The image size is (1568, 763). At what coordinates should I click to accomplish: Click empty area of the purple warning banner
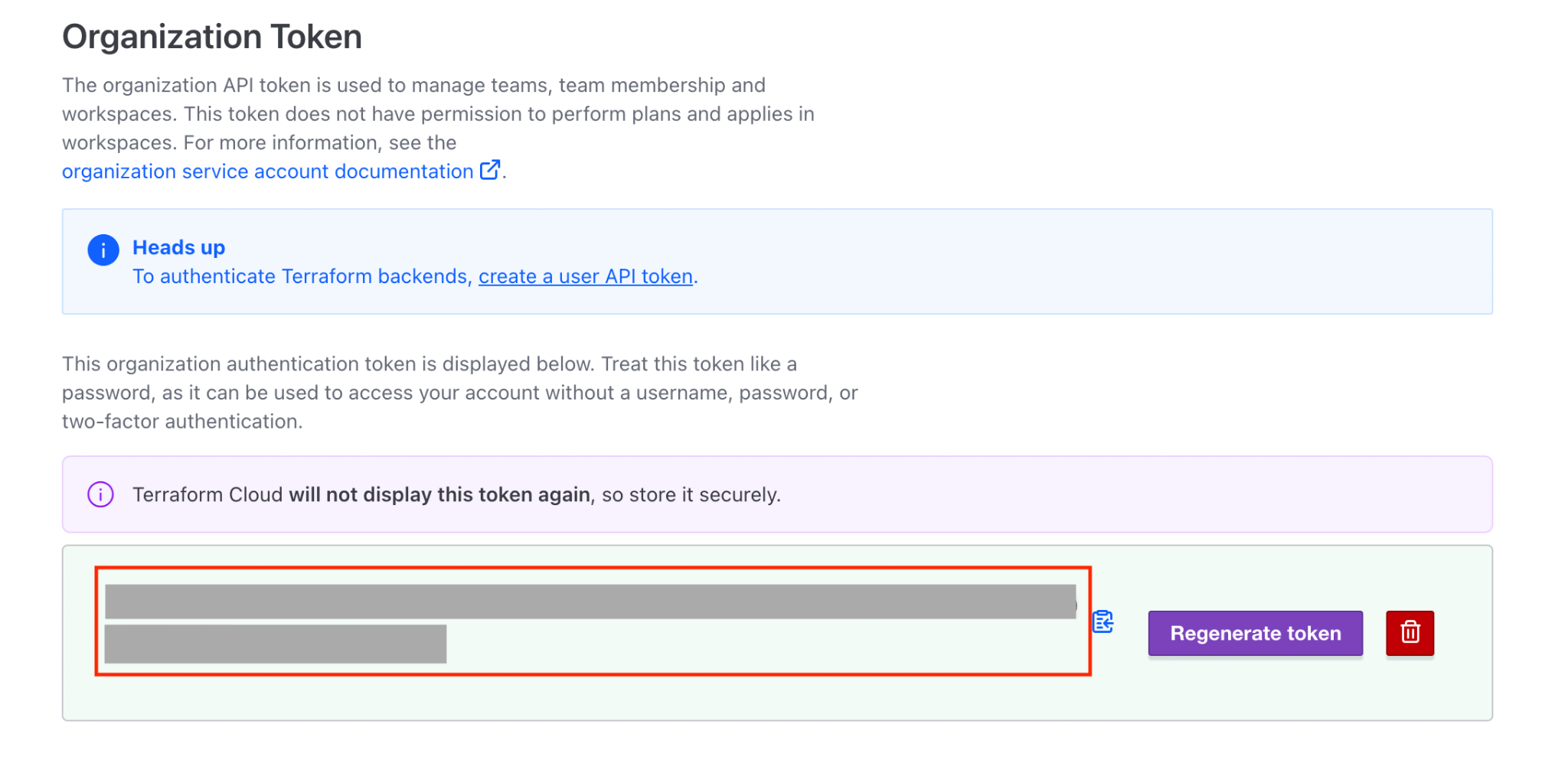[x=1110, y=494]
